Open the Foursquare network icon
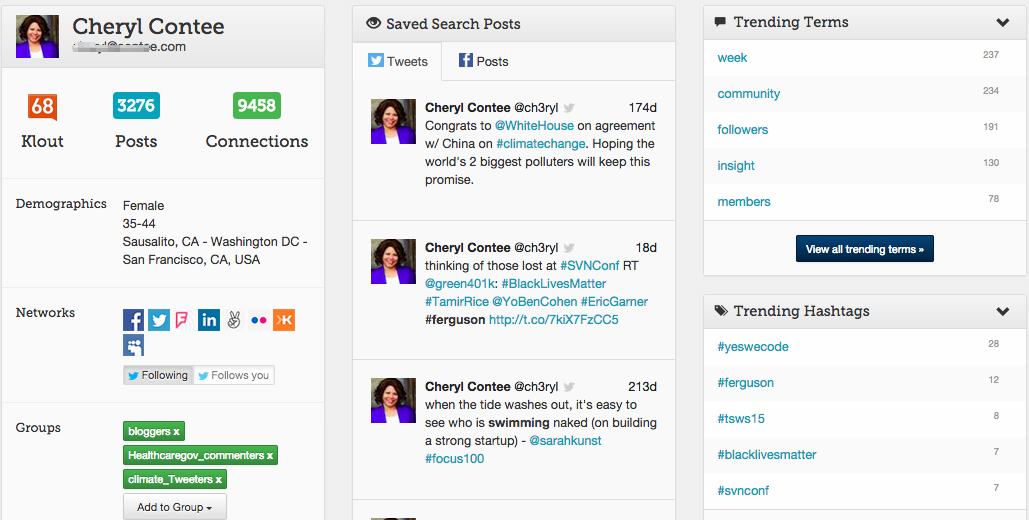Image resolution: width=1029 pixels, height=520 pixels. pos(183,320)
